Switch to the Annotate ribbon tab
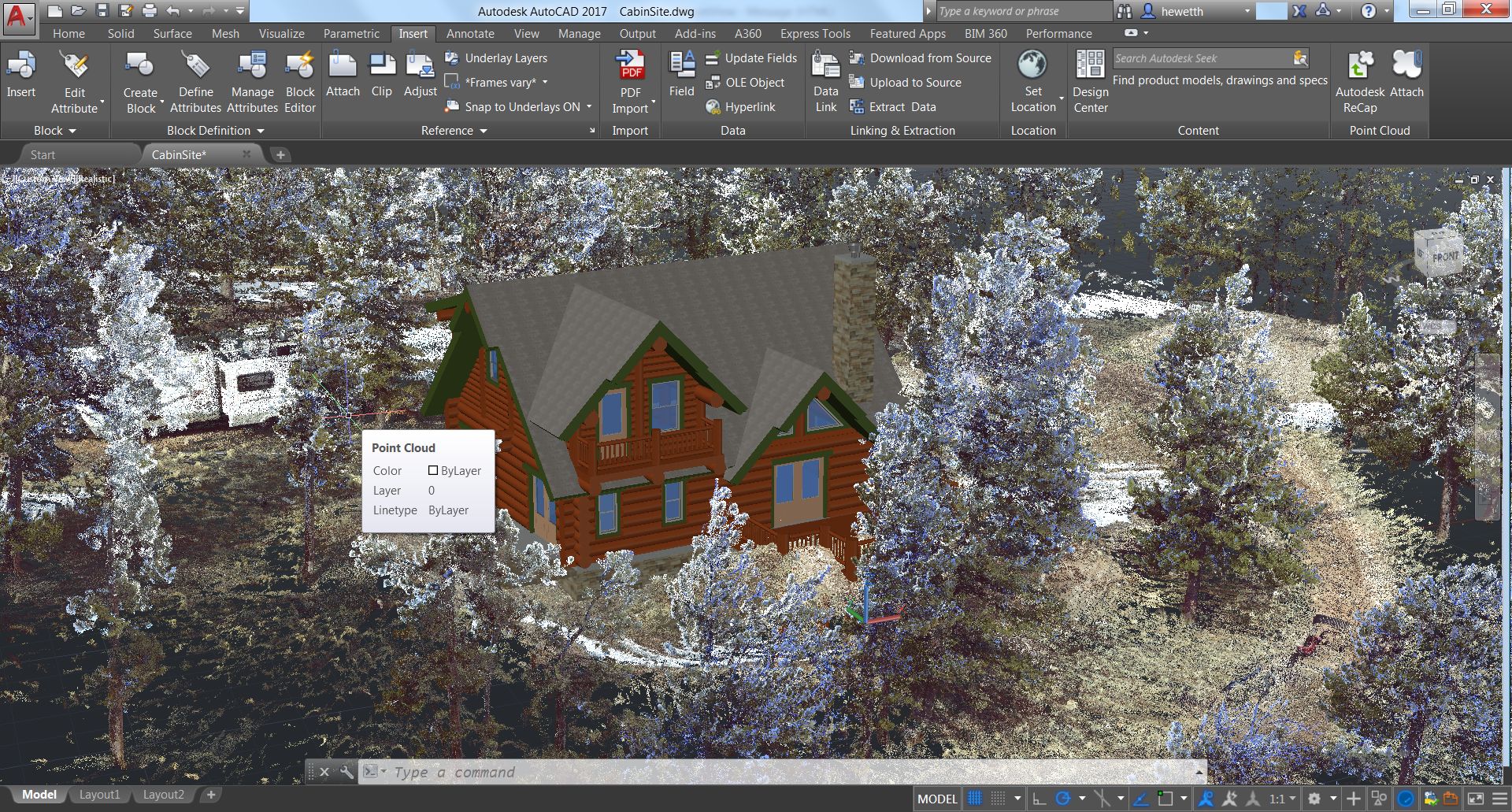1512x812 pixels. [470, 34]
